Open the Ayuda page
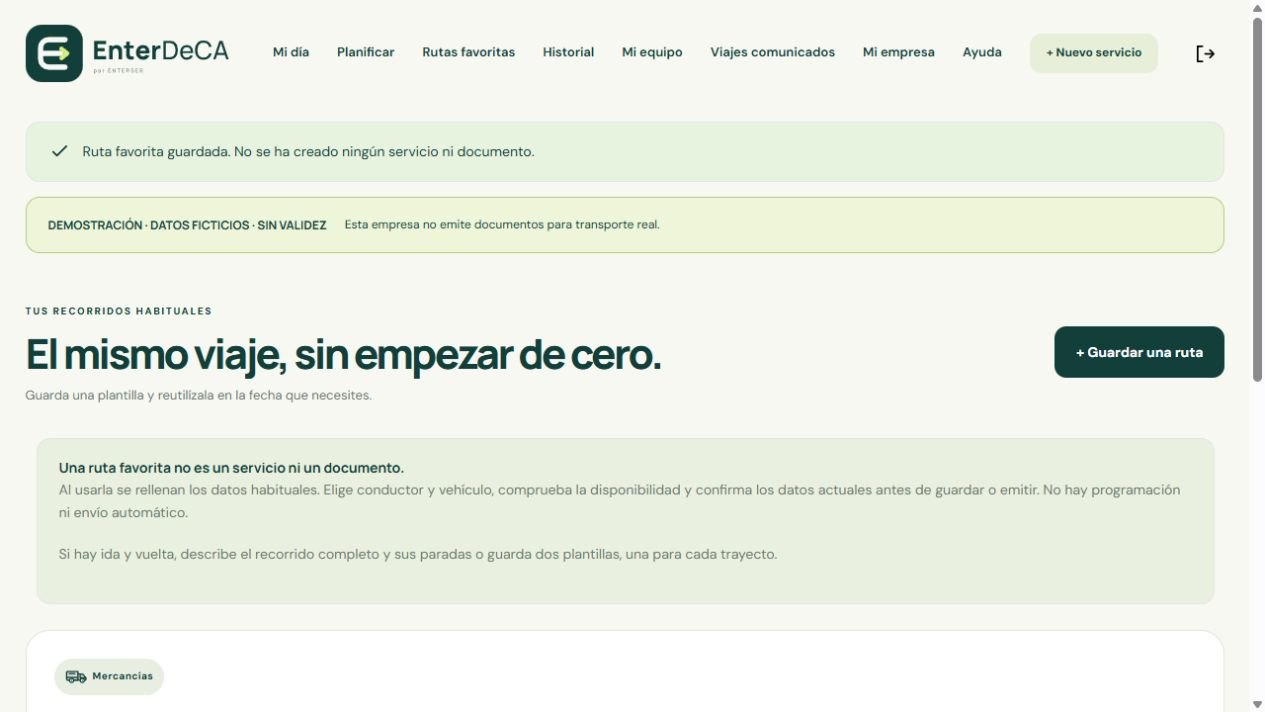The height and width of the screenshot is (712, 1265). (982, 52)
